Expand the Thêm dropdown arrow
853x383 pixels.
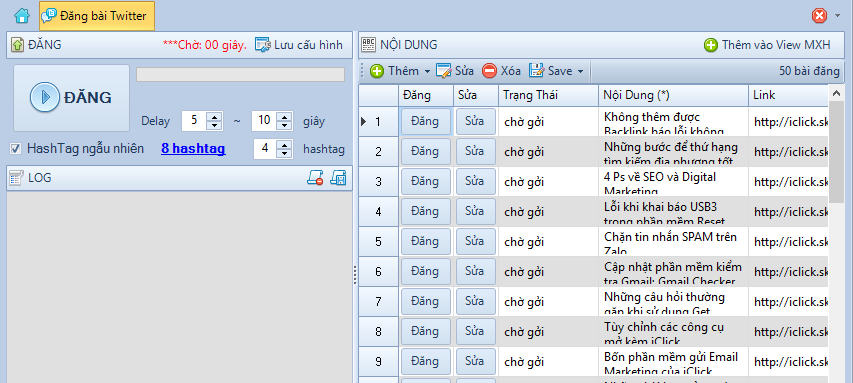click(x=428, y=71)
